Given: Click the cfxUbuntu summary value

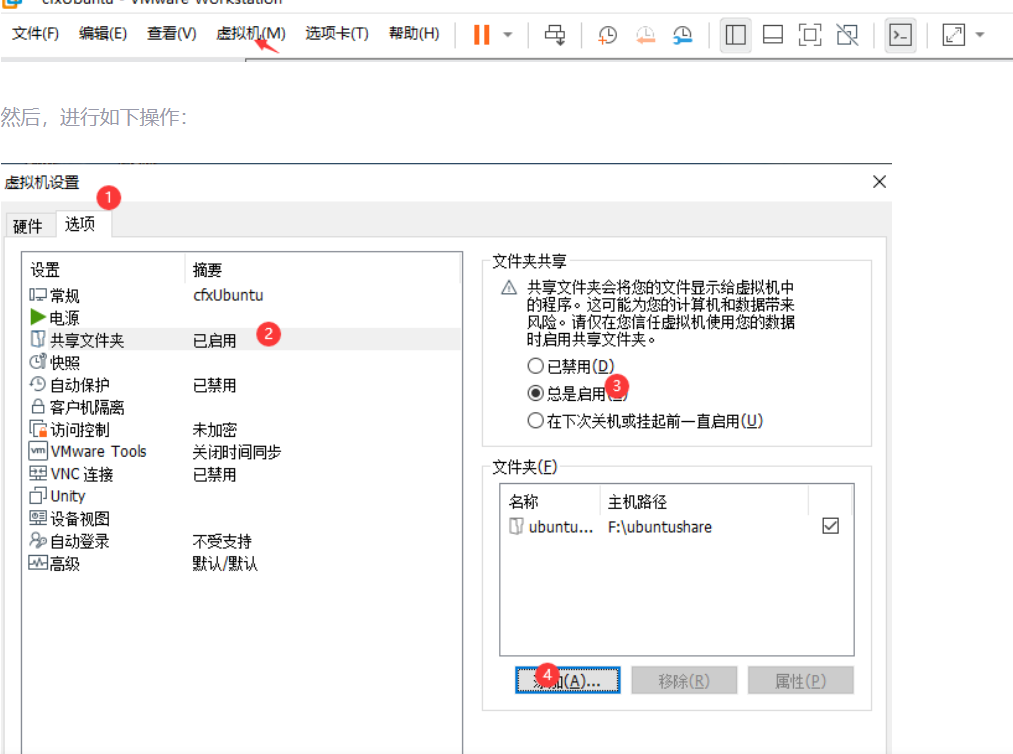Looking at the screenshot, I should 228,295.
